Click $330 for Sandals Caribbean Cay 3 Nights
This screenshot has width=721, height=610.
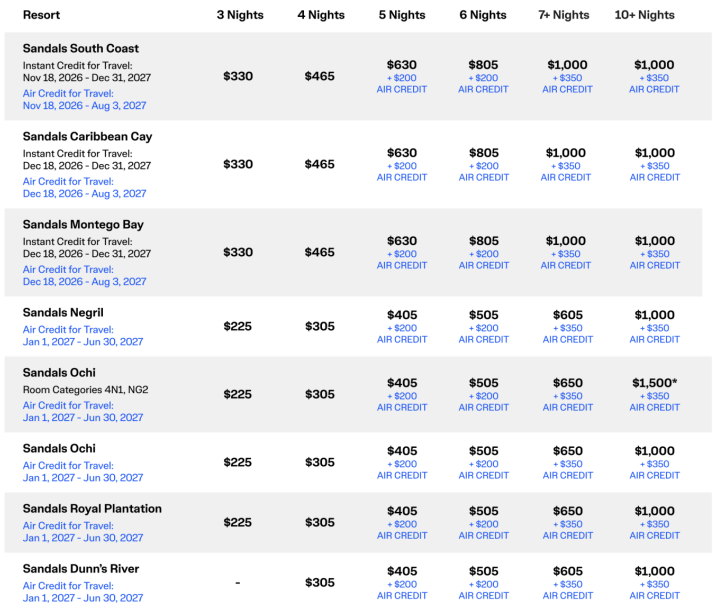click(238, 164)
